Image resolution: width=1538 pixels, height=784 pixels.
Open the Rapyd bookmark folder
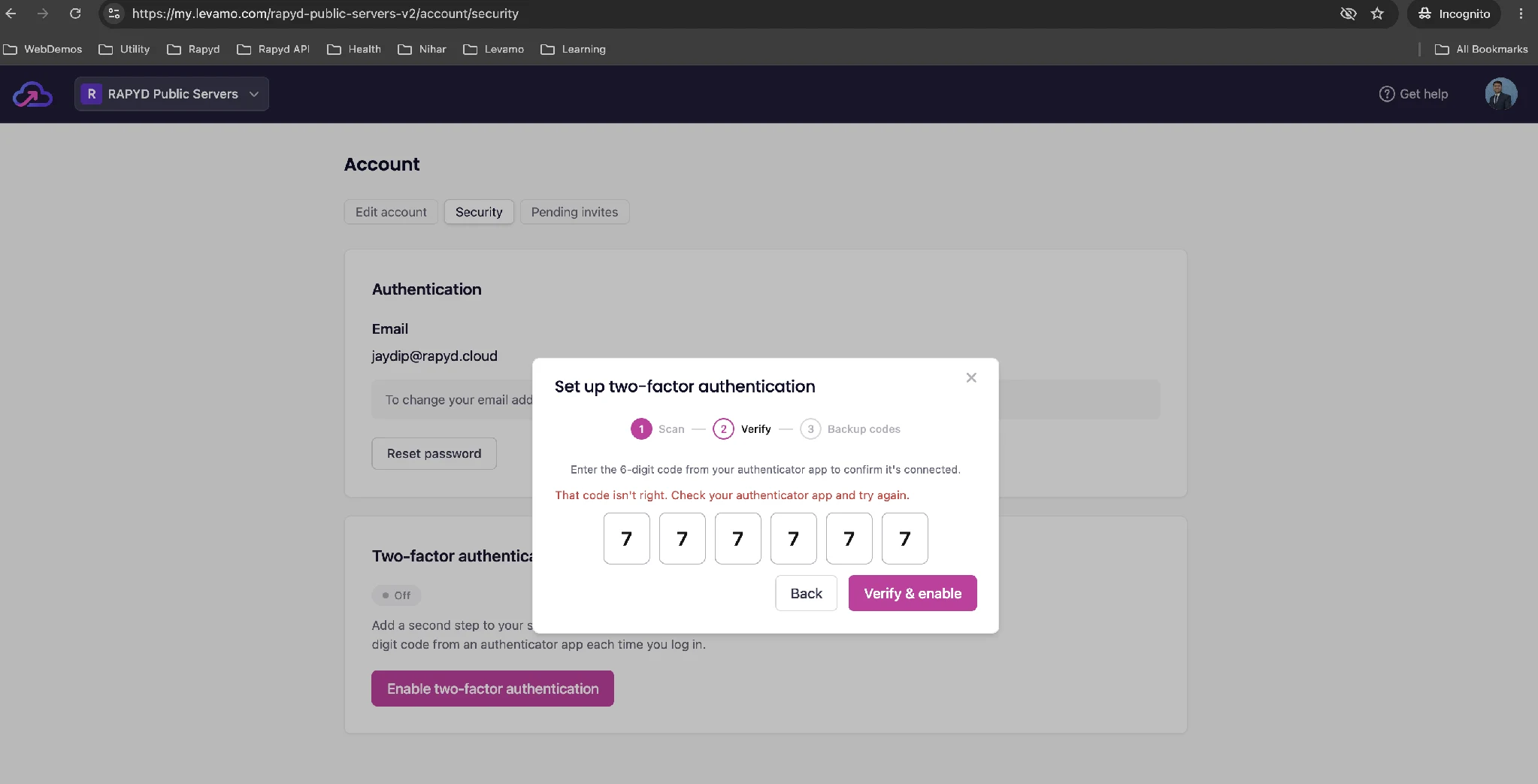(194, 49)
